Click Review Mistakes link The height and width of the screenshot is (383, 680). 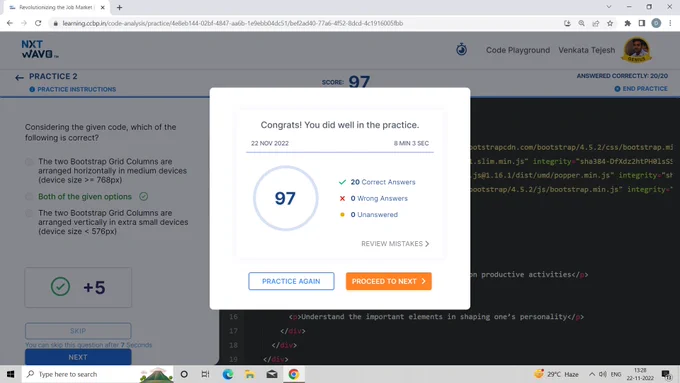(395, 244)
